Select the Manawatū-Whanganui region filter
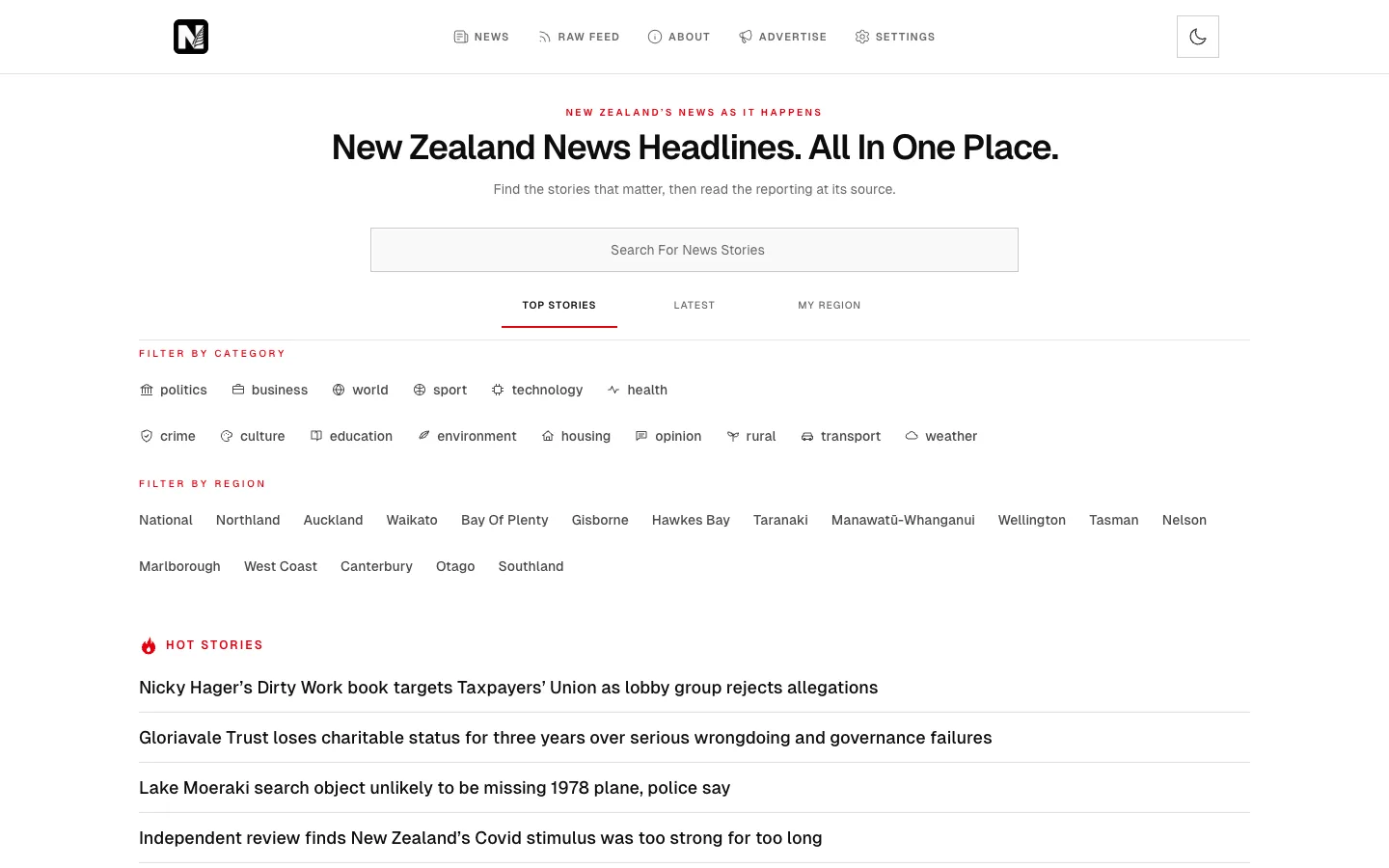The image size is (1389, 868). tap(903, 520)
